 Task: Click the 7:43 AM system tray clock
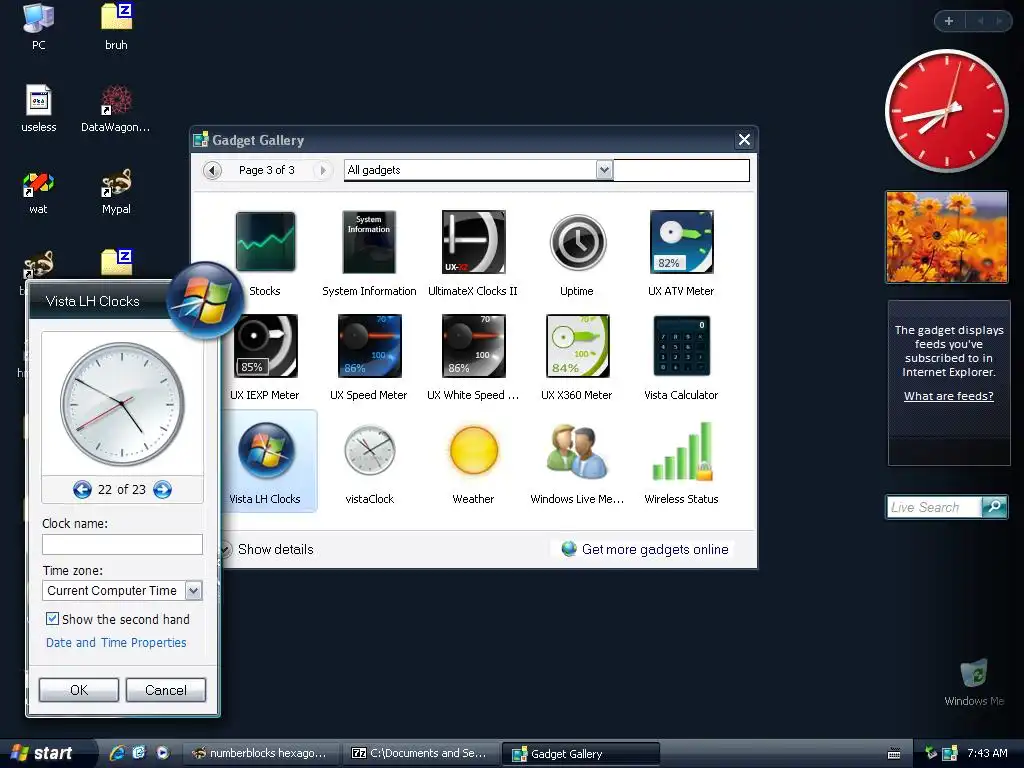(x=987, y=753)
